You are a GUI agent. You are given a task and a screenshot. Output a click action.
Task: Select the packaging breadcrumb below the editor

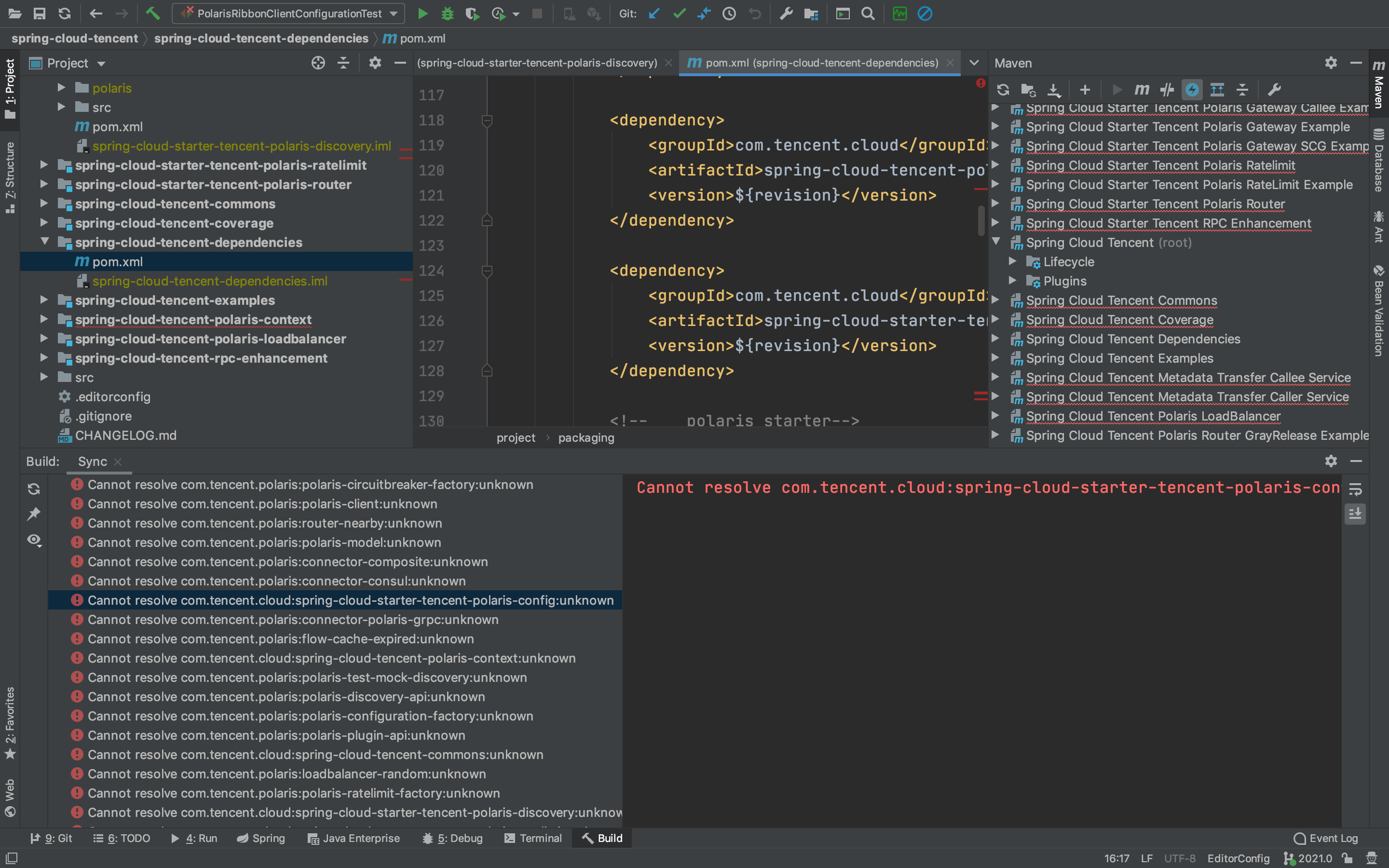pyautogui.click(x=586, y=437)
